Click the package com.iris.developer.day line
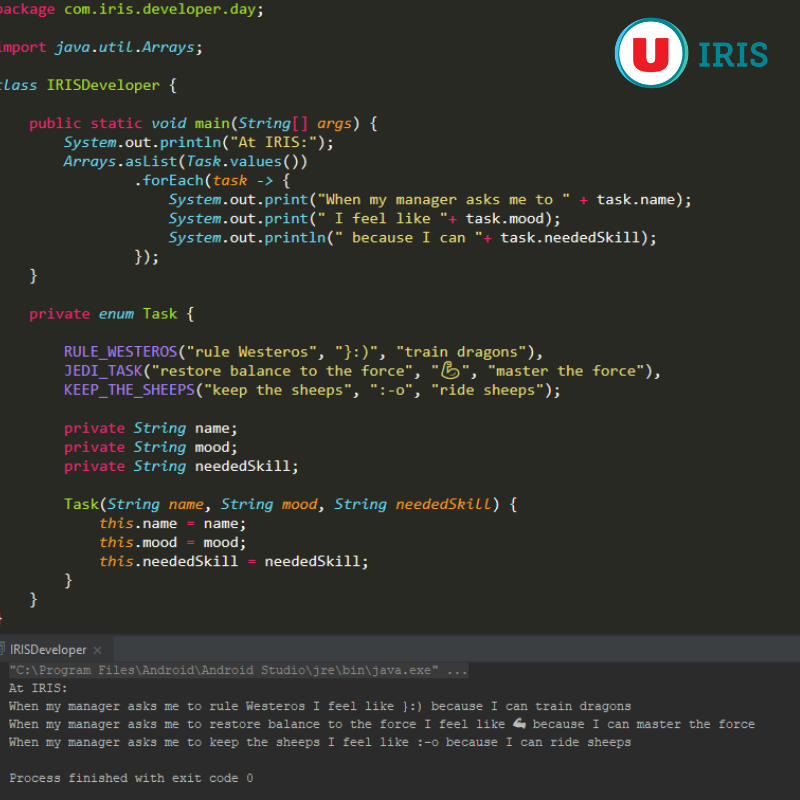The image size is (800, 800). coord(132,9)
